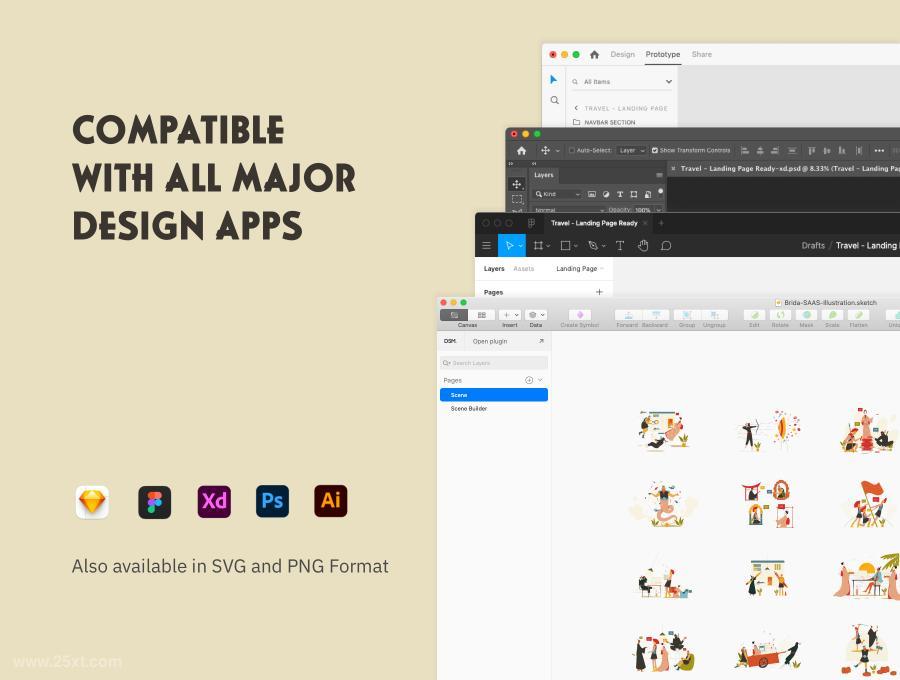Select Assets tab in Figma panel
Screen dimensions: 900x680
pos(523,269)
